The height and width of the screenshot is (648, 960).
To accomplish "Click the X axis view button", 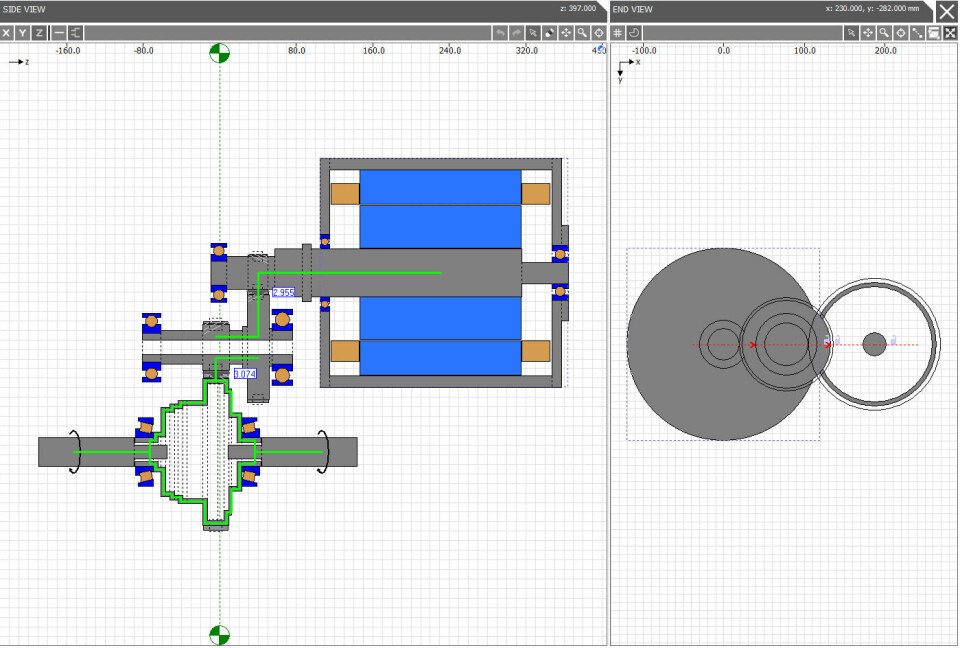I will (x=7, y=33).
